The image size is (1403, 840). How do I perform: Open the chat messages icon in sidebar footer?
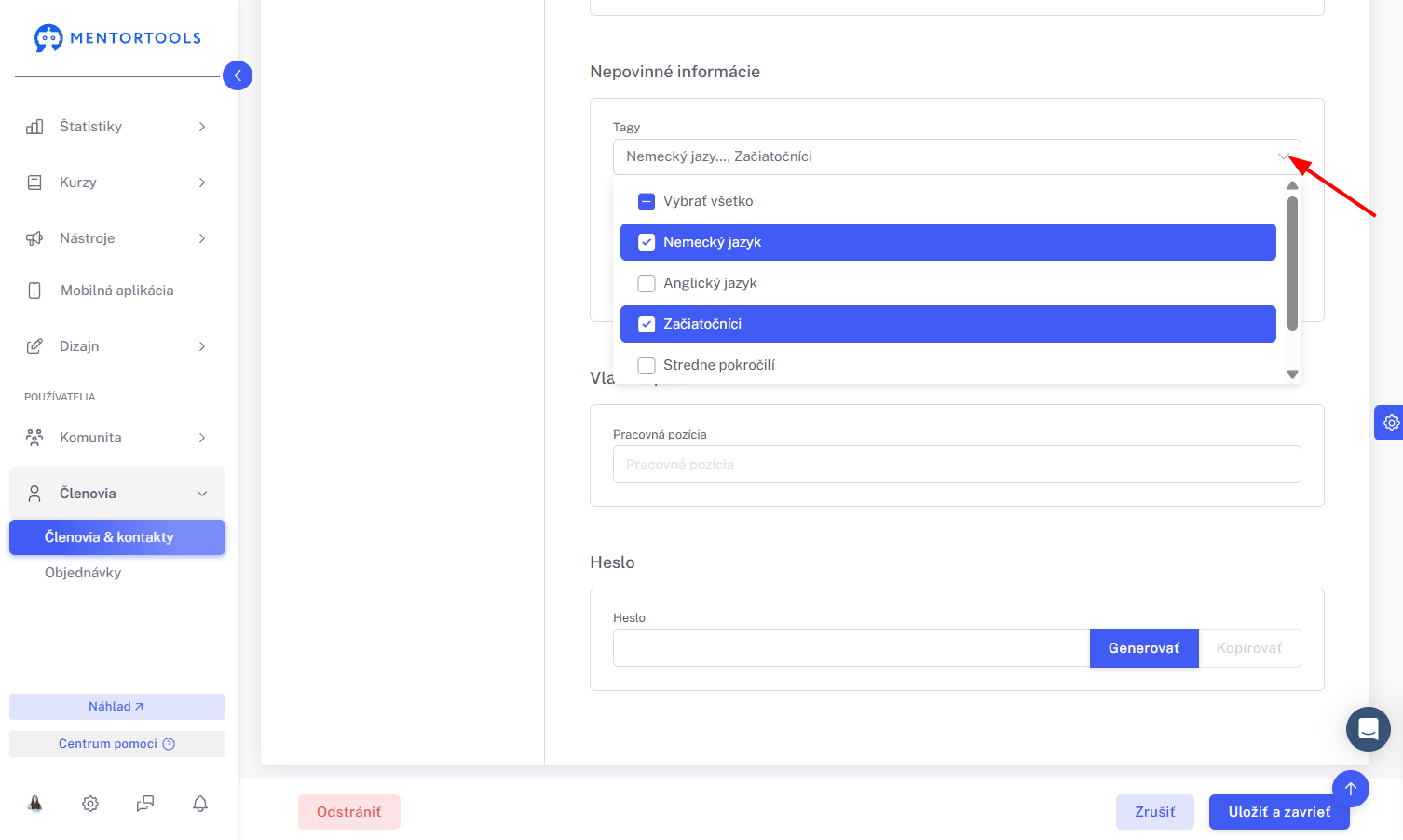pyautogui.click(x=145, y=804)
